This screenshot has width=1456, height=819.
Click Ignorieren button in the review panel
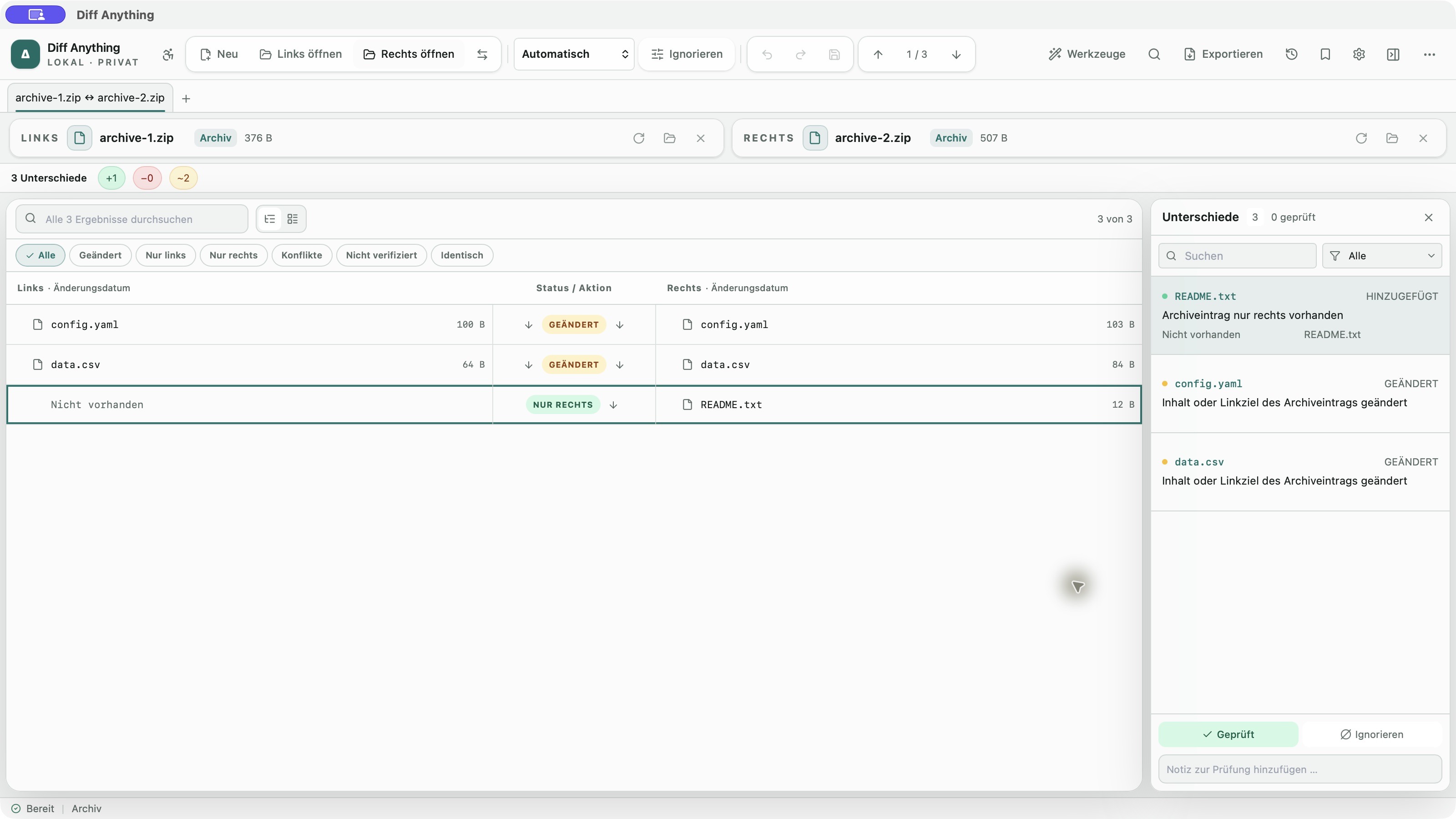pyautogui.click(x=1371, y=734)
